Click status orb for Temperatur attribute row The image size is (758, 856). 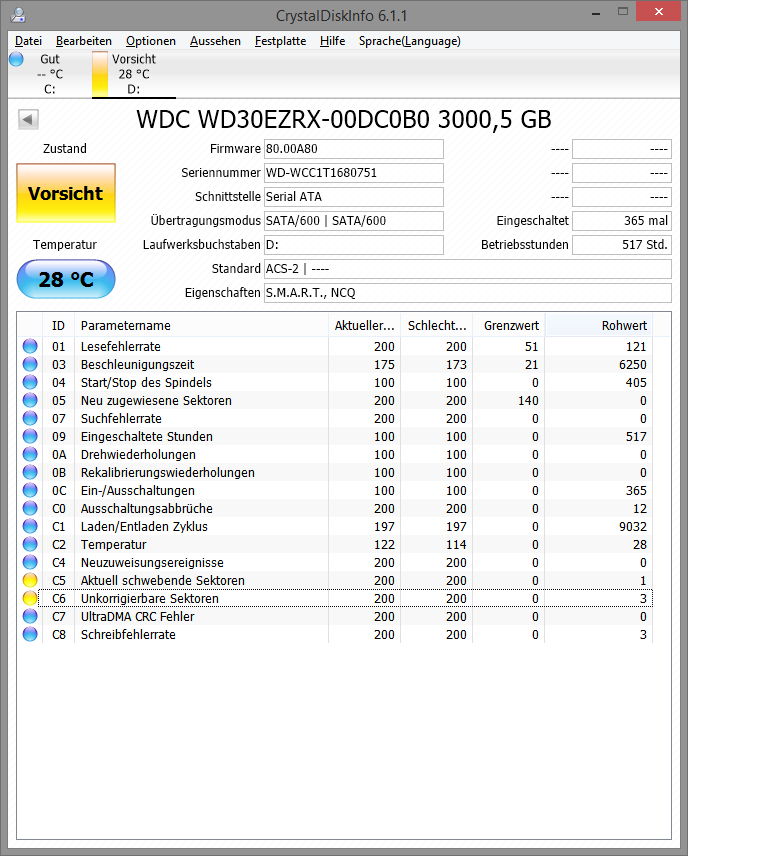(x=30, y=544)
